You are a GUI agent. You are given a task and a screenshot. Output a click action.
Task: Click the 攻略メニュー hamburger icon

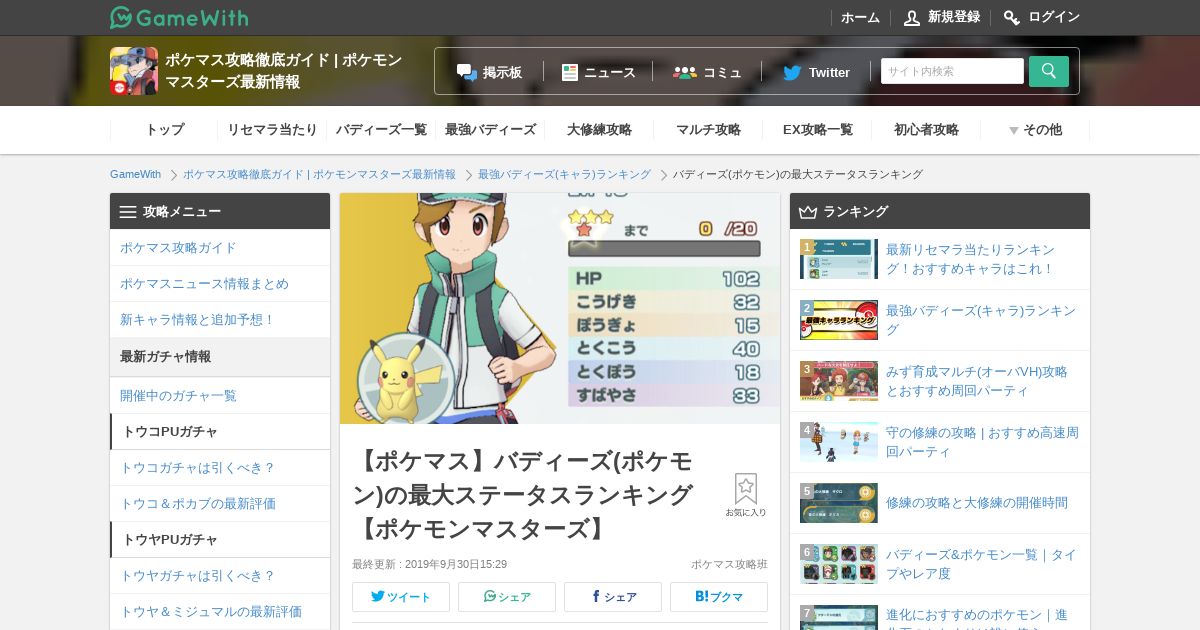tap(128, 212)
